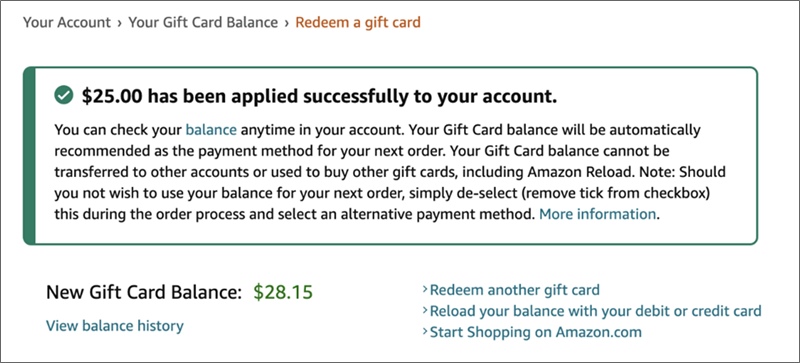Open Reload your balance with debit or credit card
The image size is (800, 363).
pos(596,311)
